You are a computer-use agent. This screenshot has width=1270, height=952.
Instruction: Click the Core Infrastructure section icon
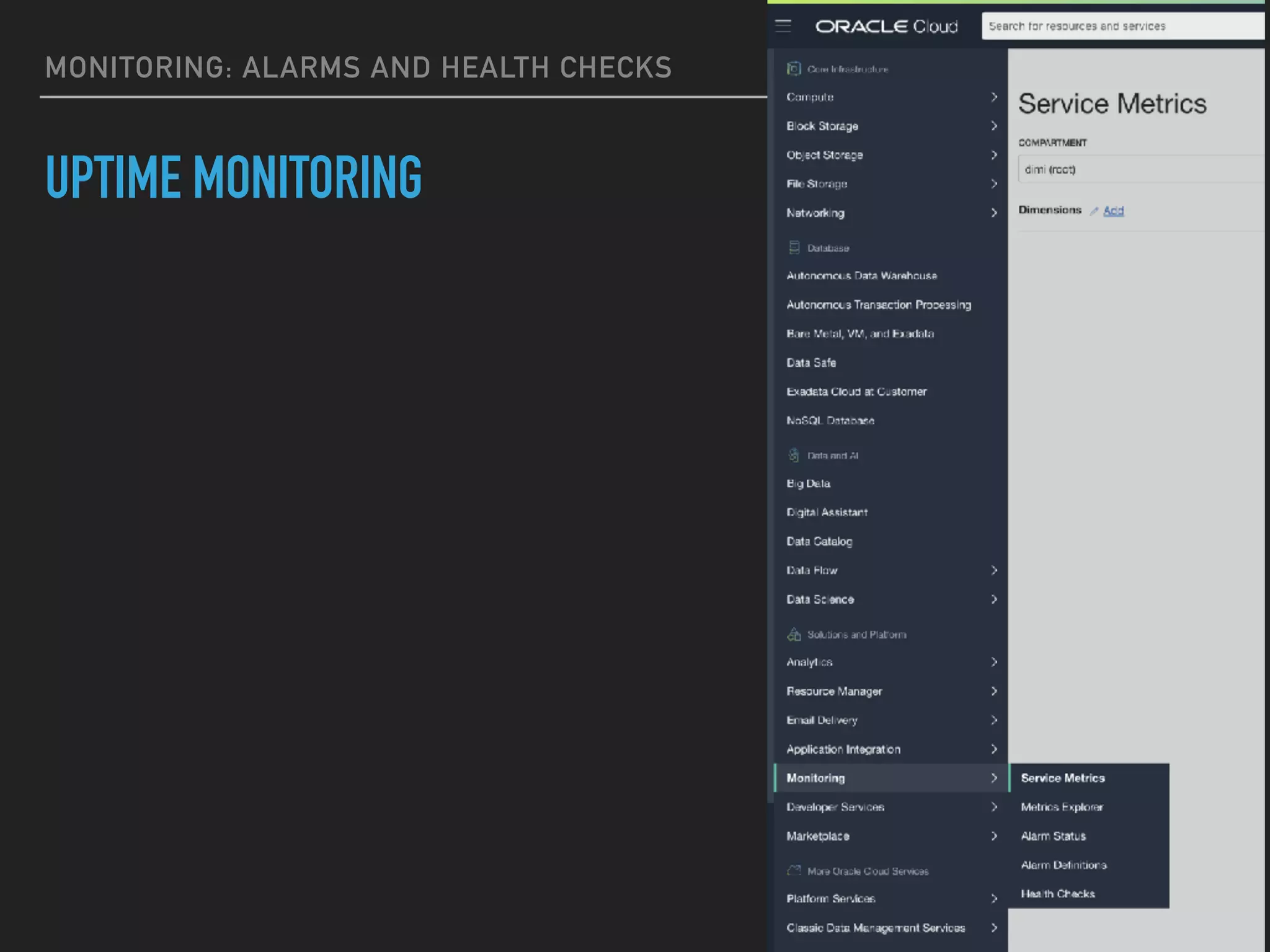click(x=794, y=69)
